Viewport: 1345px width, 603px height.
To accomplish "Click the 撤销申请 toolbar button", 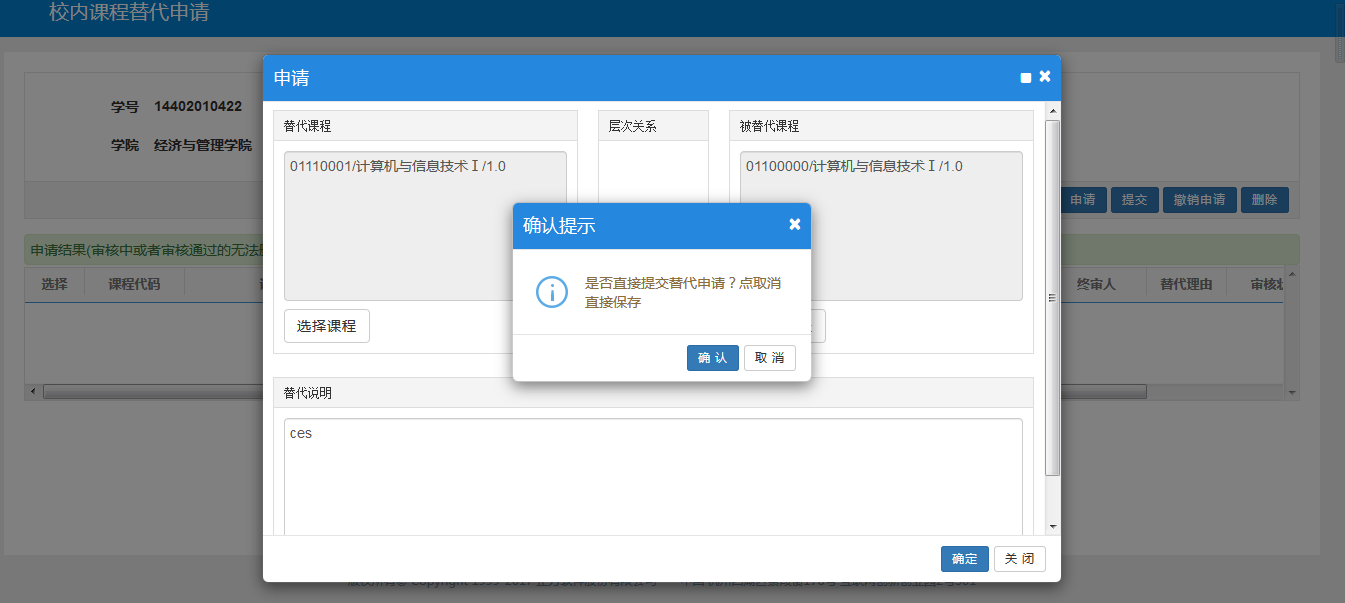I will tap(1199, 200).
